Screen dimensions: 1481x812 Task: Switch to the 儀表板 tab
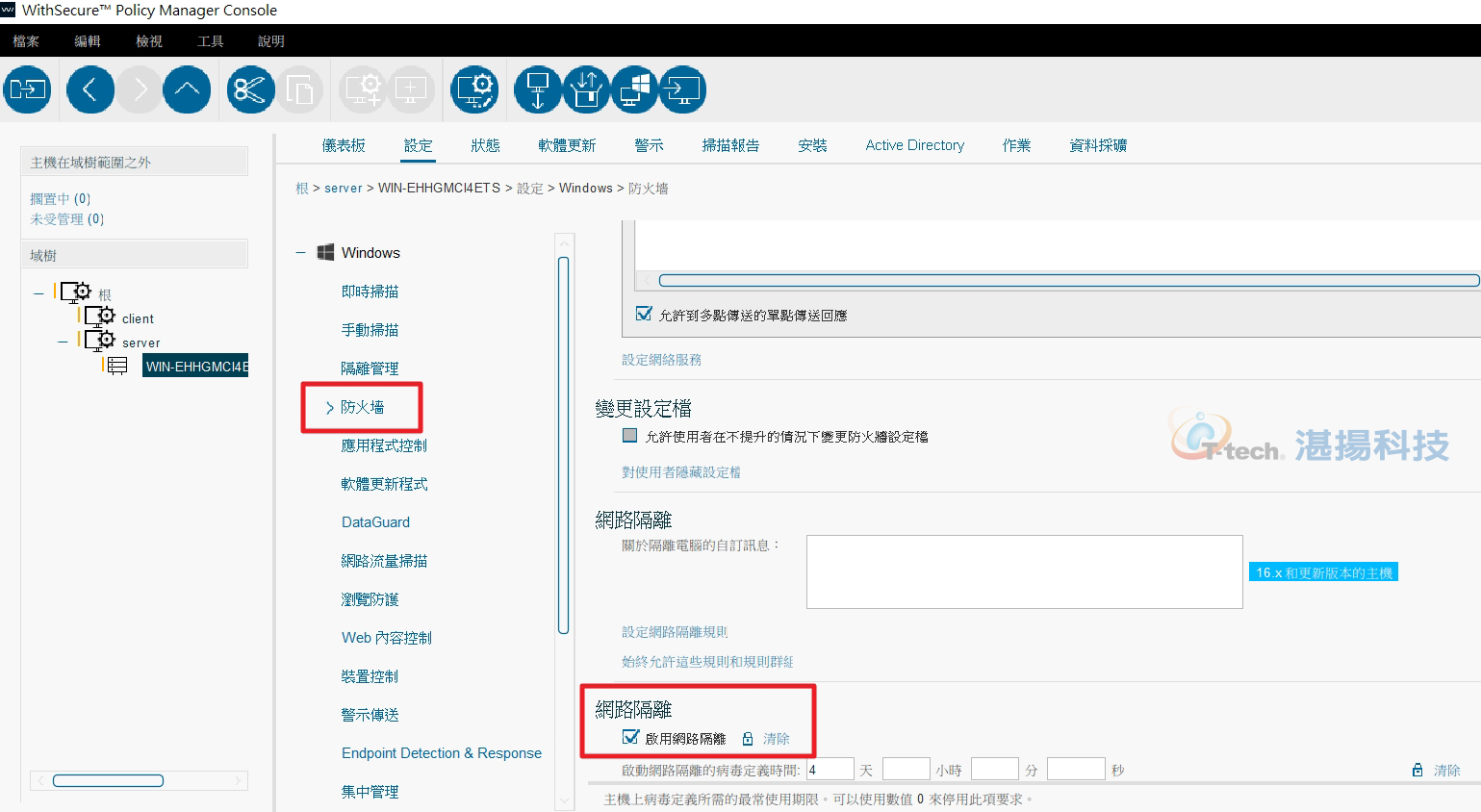344,145
